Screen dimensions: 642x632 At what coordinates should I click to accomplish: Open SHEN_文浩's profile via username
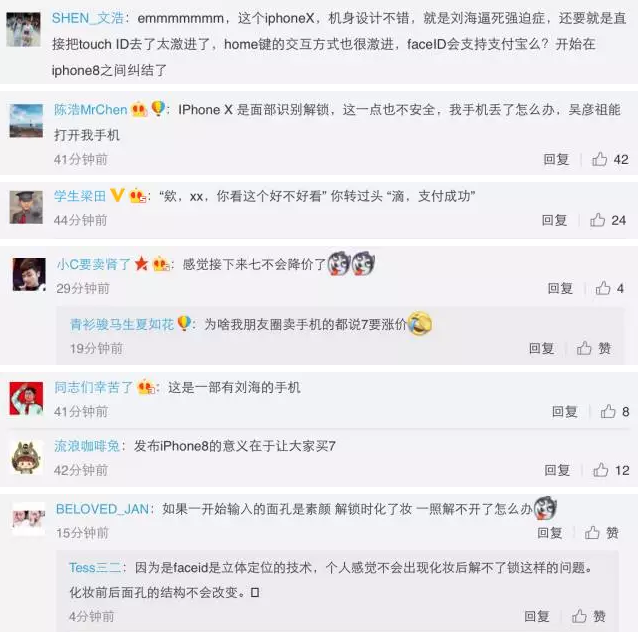[x=88, y=18]
